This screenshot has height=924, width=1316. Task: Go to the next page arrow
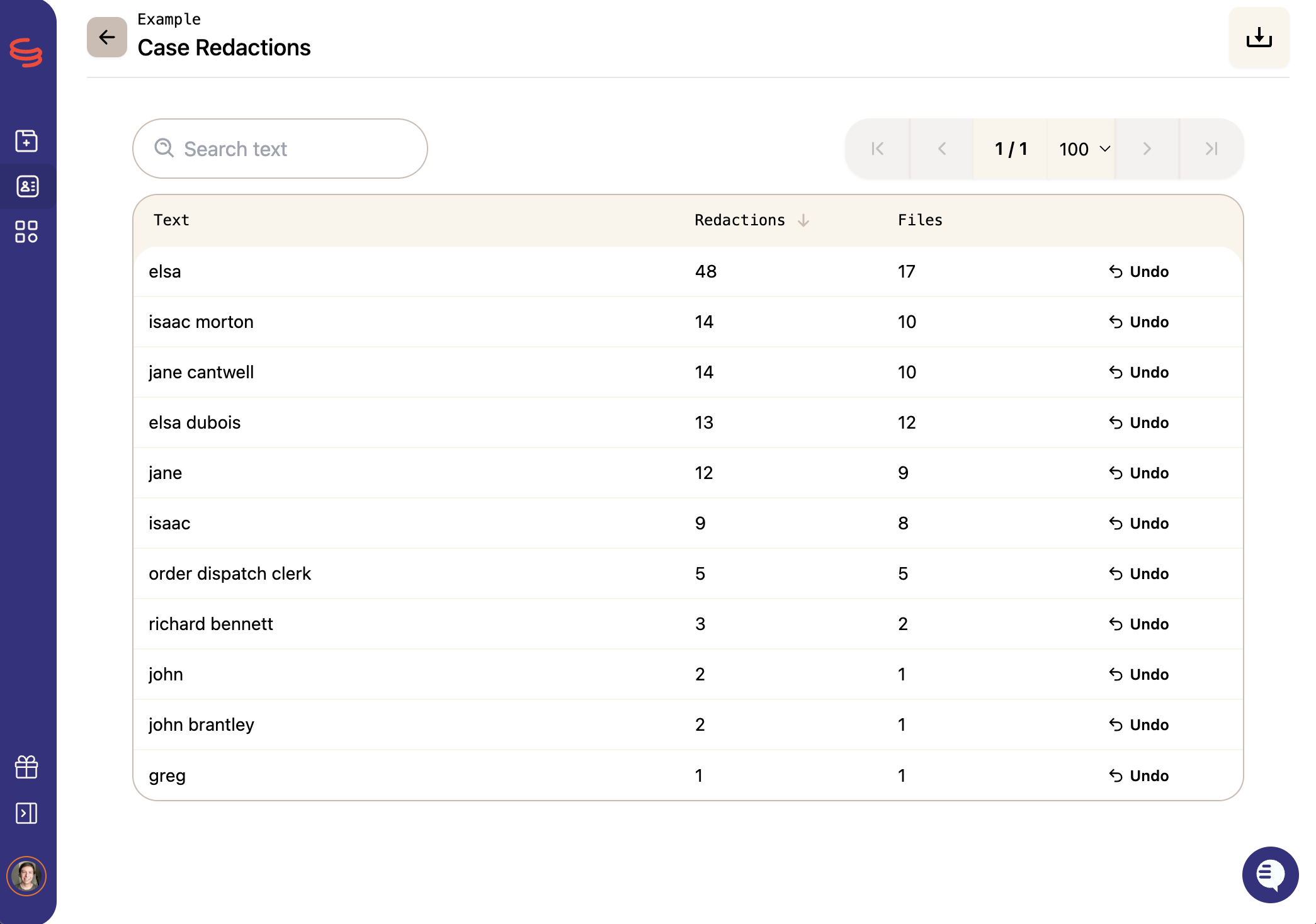click(1147, 149)
